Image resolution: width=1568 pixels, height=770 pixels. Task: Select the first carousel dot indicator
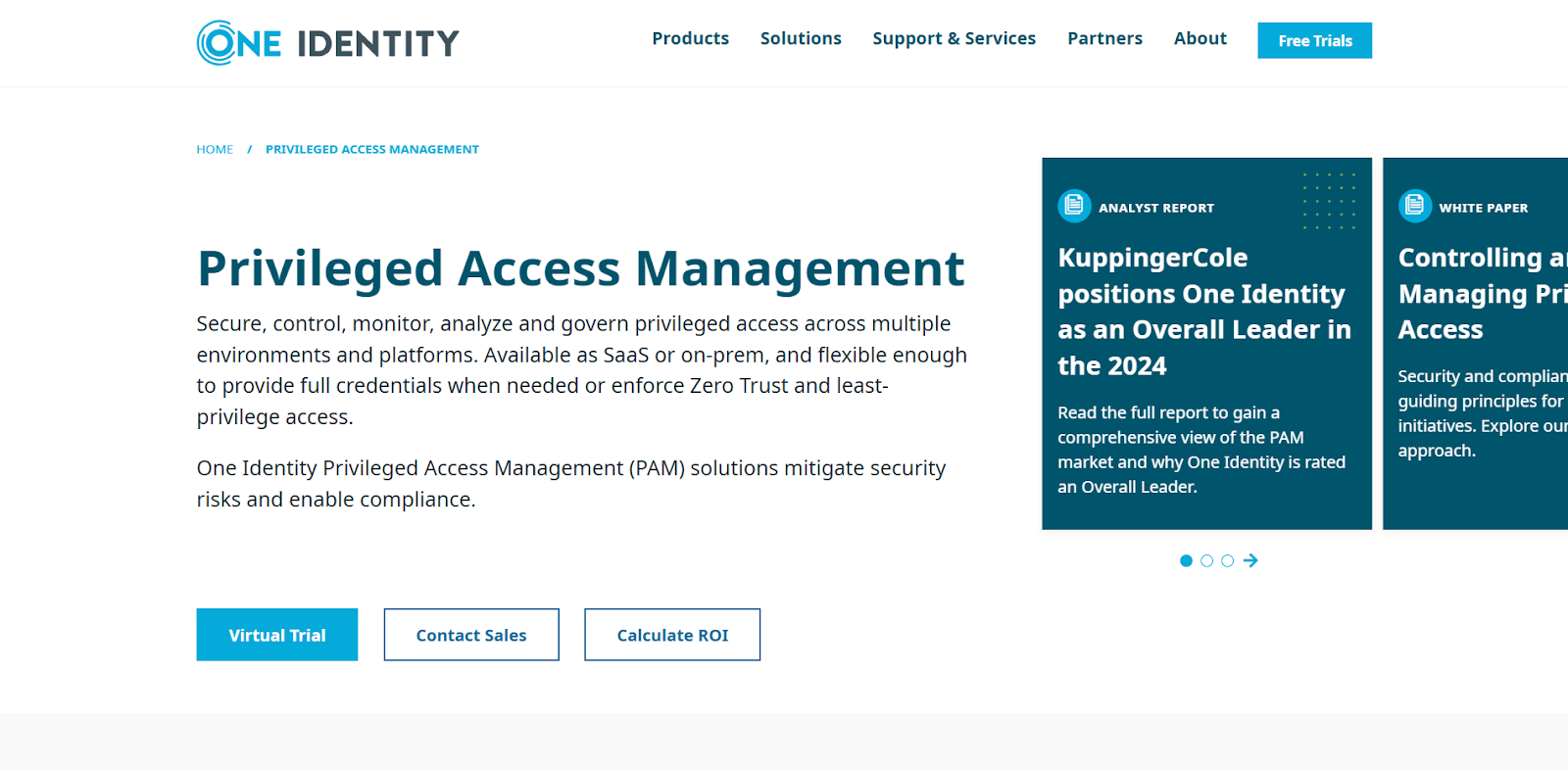pyautogui.click(x=1186, y=560)
